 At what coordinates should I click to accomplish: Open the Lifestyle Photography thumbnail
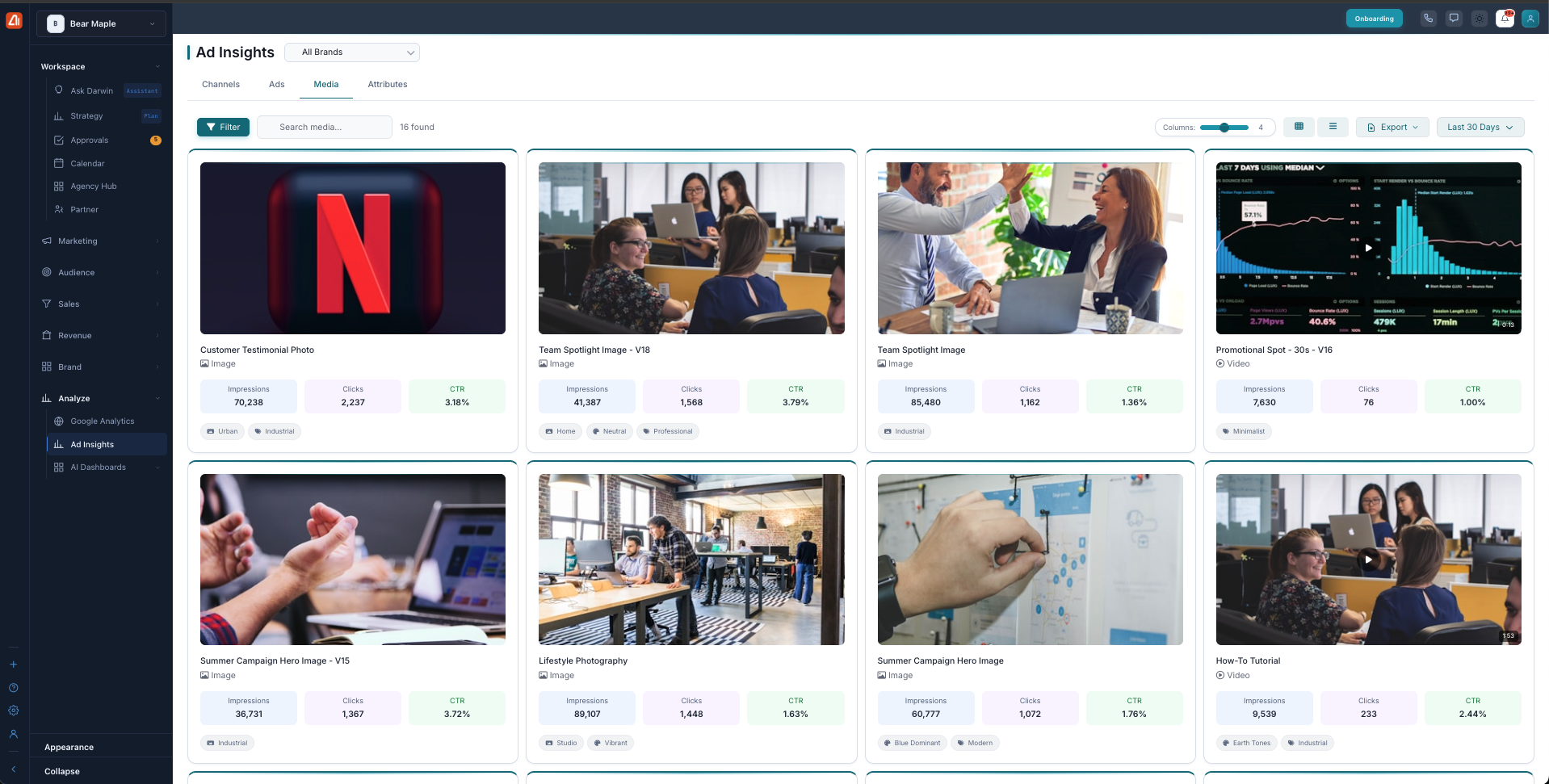tap(691, 560)
